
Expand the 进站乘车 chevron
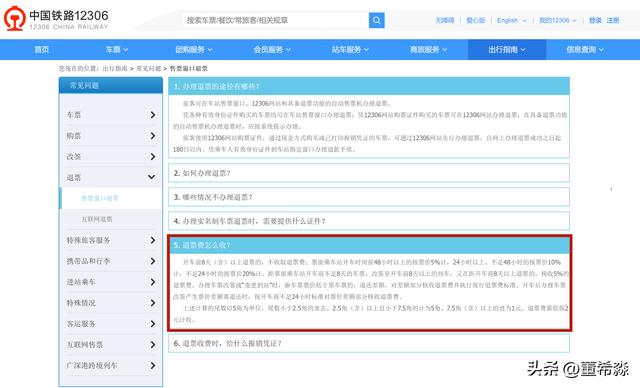click(x=152, y=282)
